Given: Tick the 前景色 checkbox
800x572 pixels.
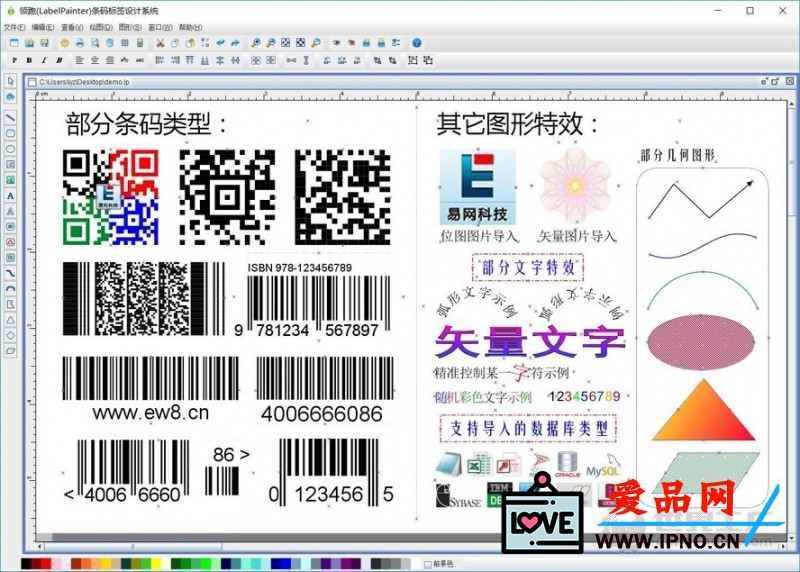Looking at the screenshot, I should pyautogui.click(x=428, y=564).
